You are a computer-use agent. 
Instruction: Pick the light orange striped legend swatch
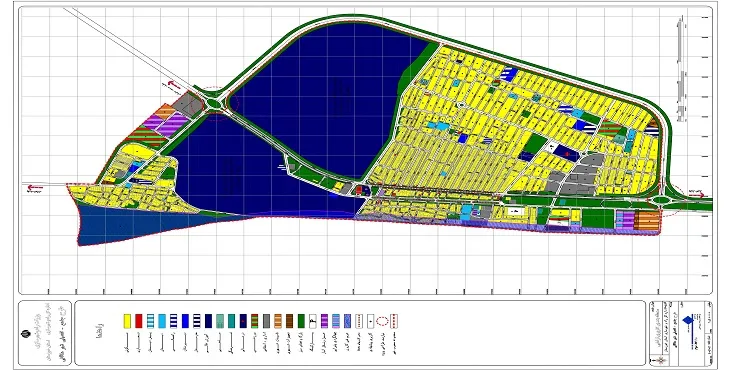(x=278, y=321)
